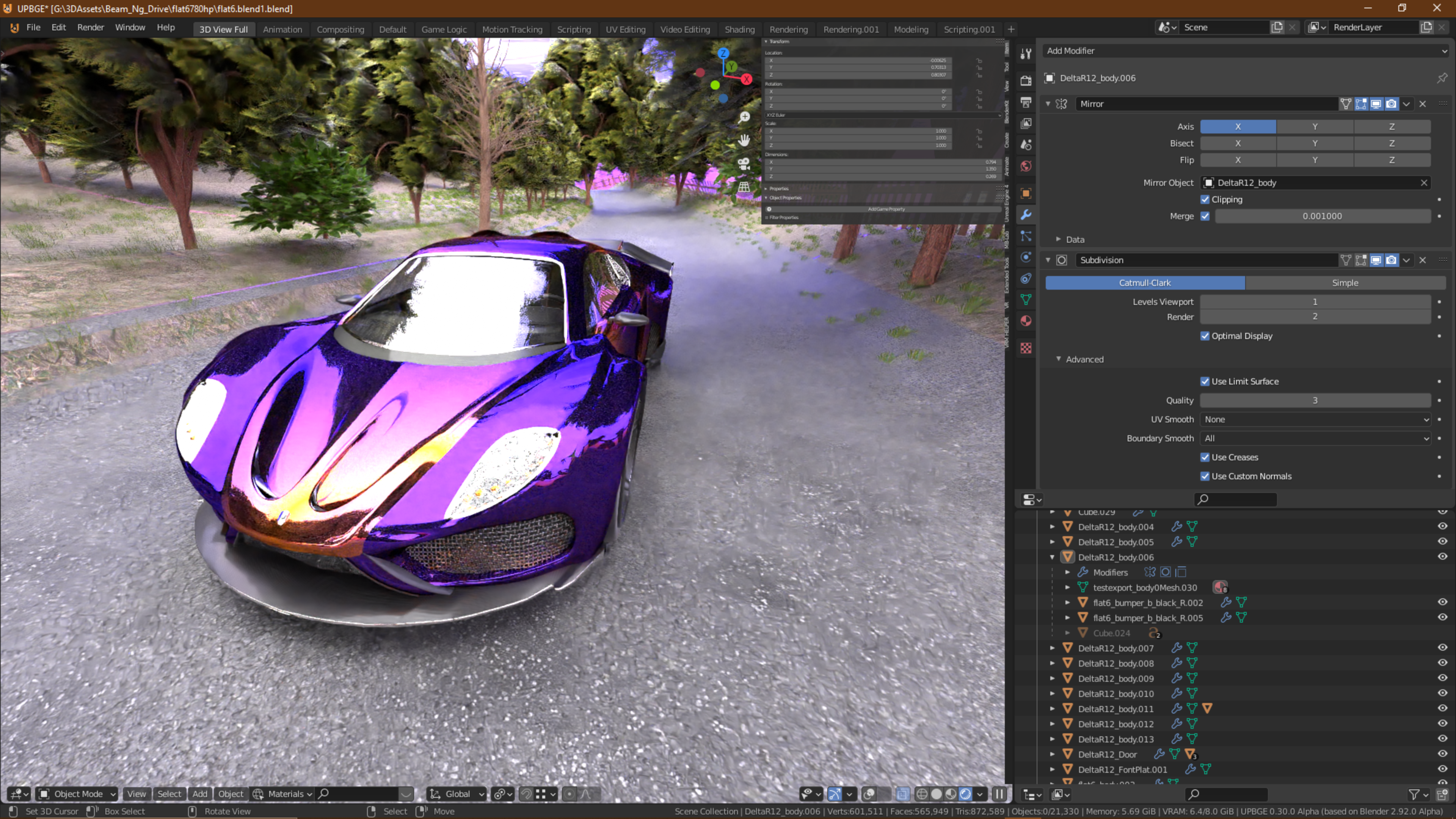Toggle the Clipping checkbox

pos(1205,199)
